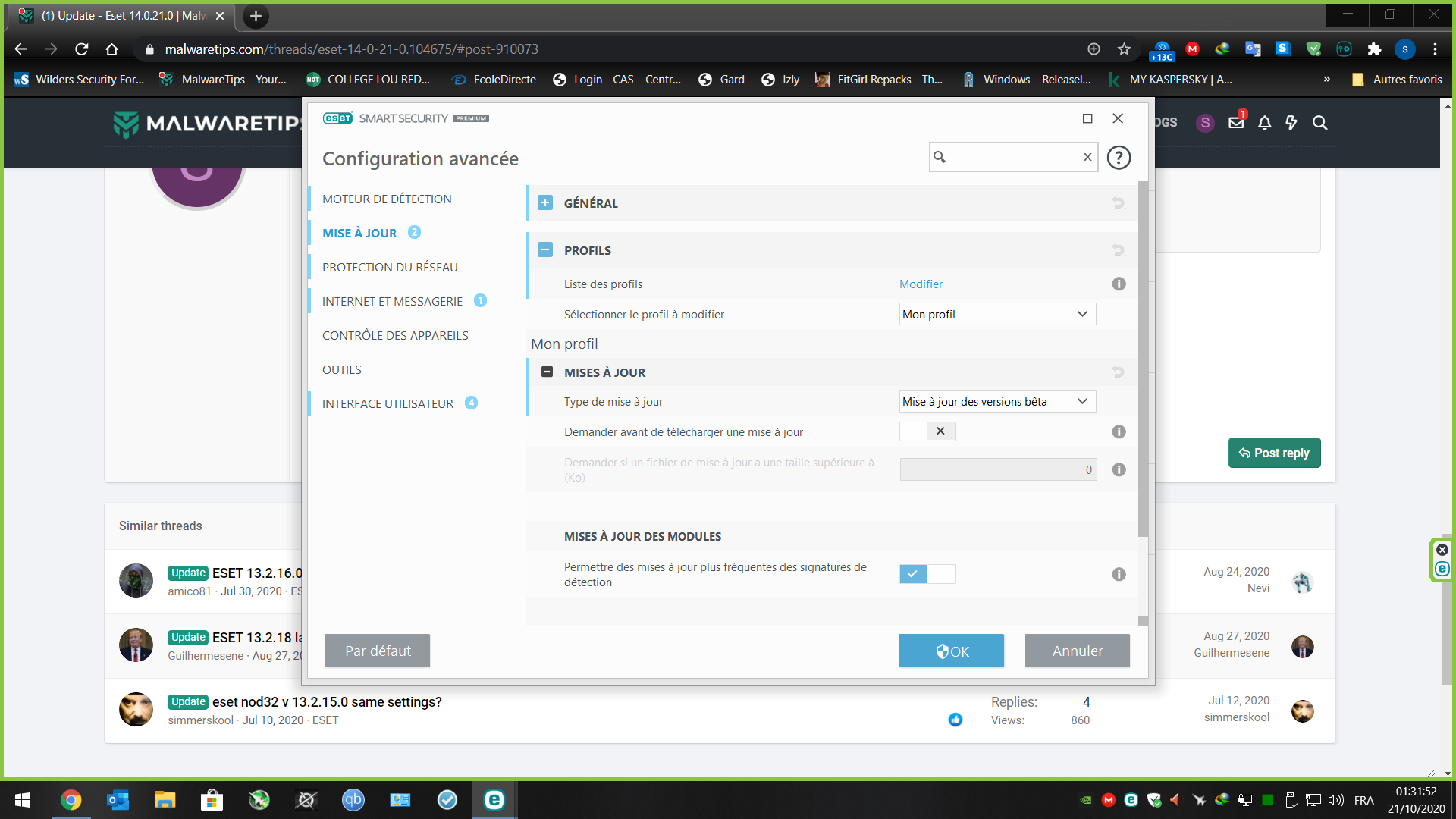Image resolution: width=1456 pixels, height=819 pixels.
Task: Open MalwareTips notifications bell icon
Action: click(x=1264, y=123)
